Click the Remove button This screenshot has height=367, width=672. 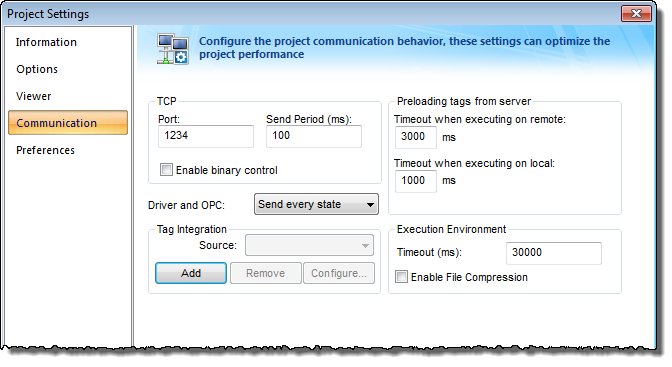click(x=266, y=273)
